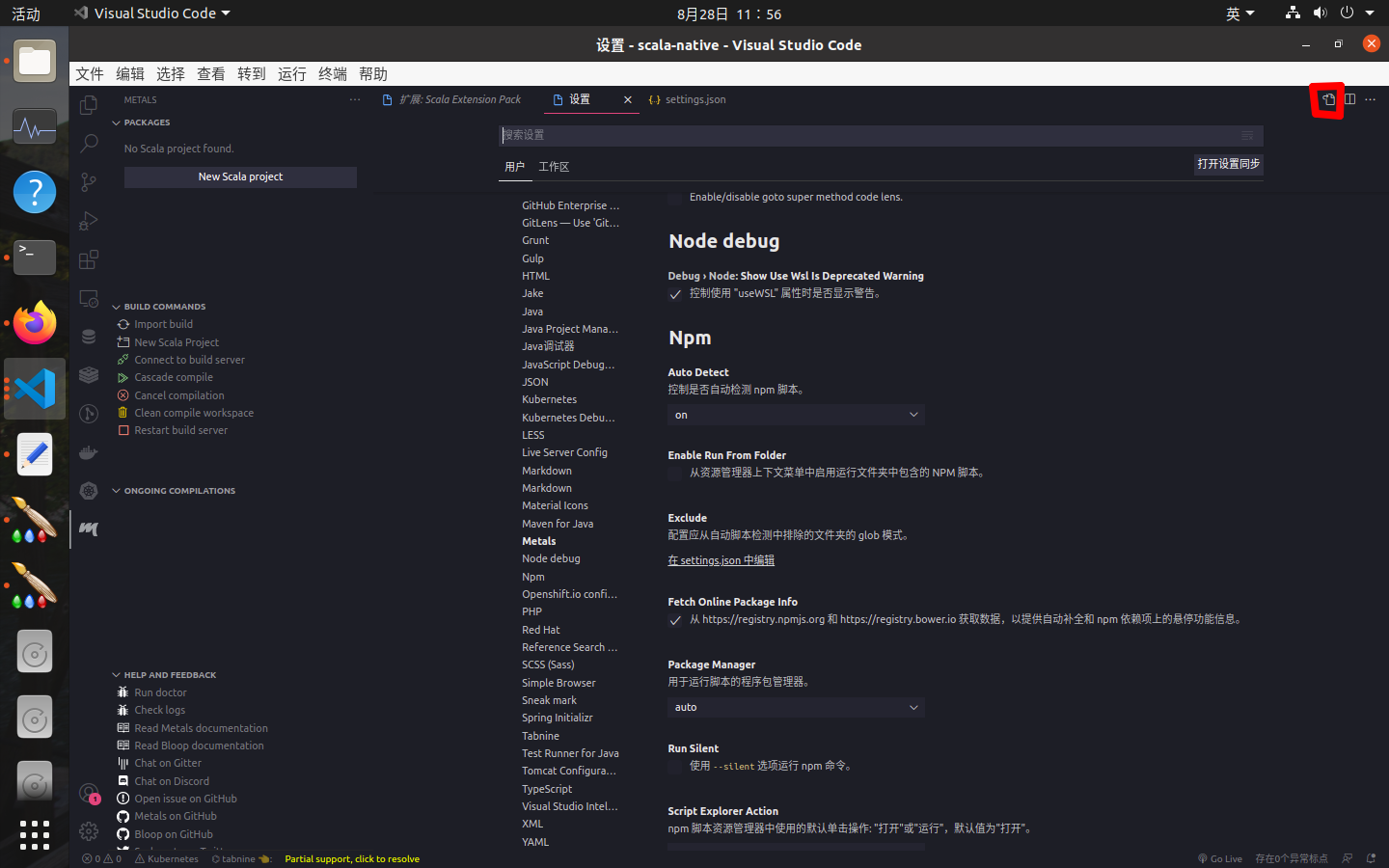Open 在 settings.json 中编辑 link for Exclude
The width and height of the screenshot is (1389, 868).
tap(720, 559)
